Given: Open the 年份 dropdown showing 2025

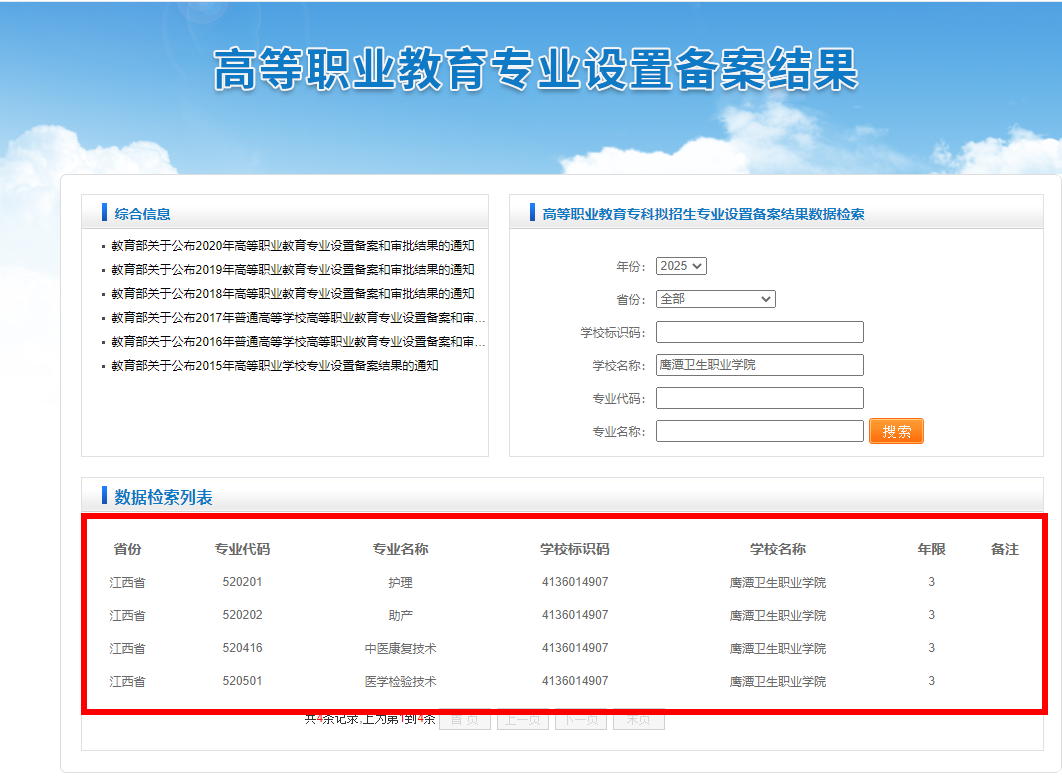Looking at the screenshot, I should click(x=681, y=266).
